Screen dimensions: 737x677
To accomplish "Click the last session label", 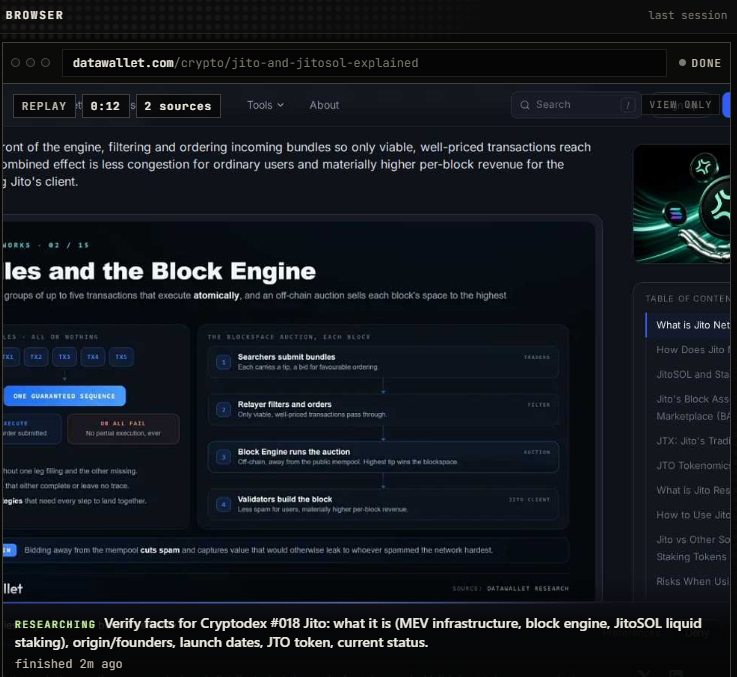I will click(687, 15).
